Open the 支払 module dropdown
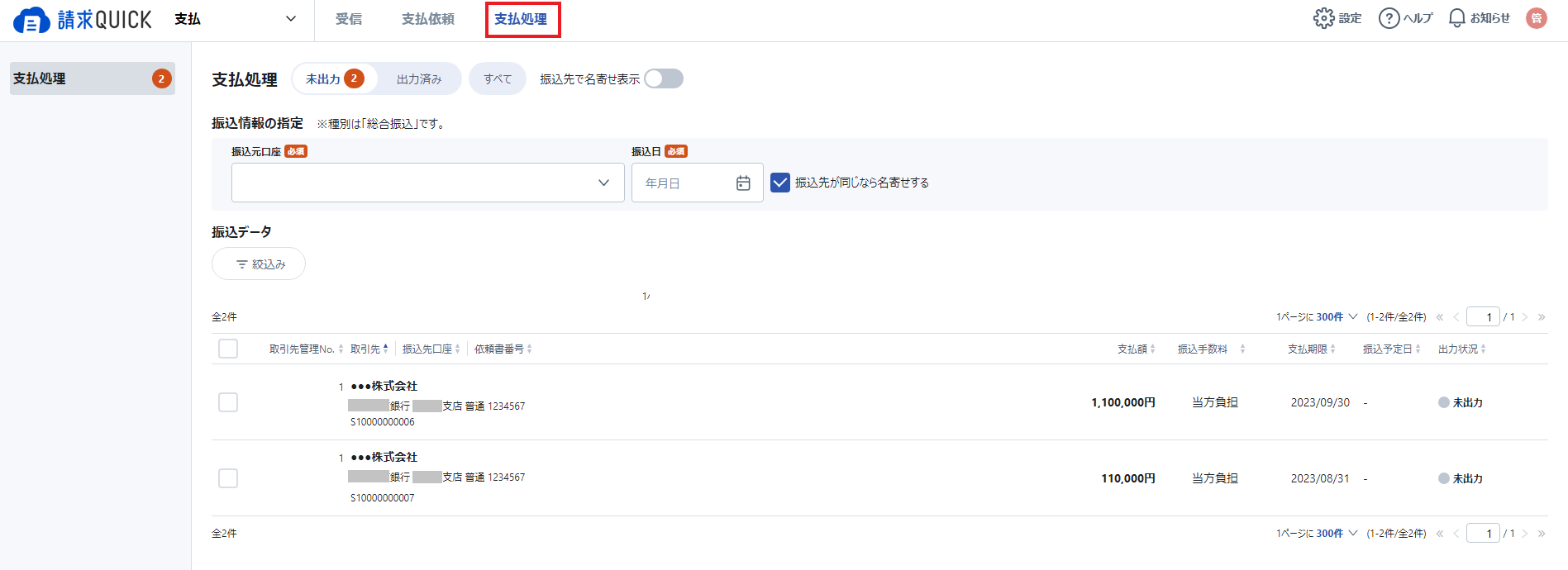 click(x=236, y=19)
